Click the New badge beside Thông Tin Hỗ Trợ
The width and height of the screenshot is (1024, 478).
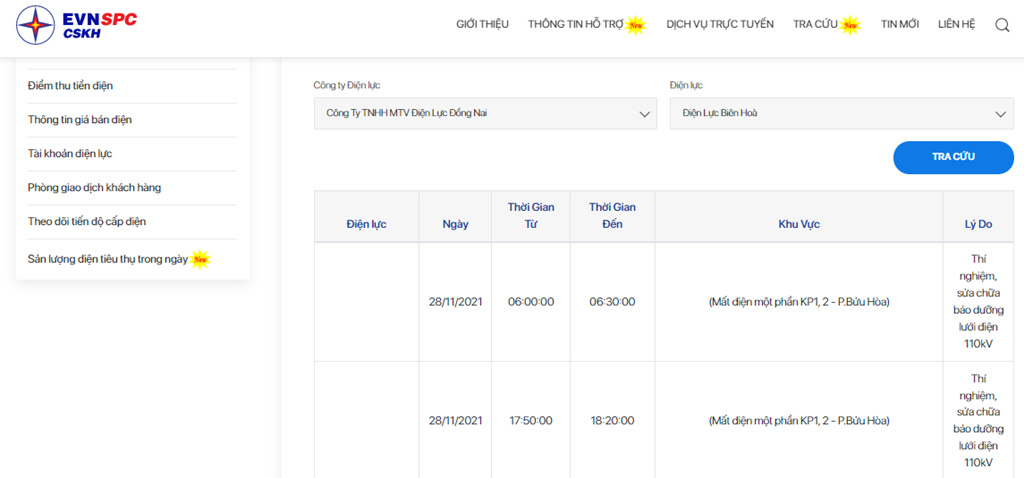click(636, 25)
